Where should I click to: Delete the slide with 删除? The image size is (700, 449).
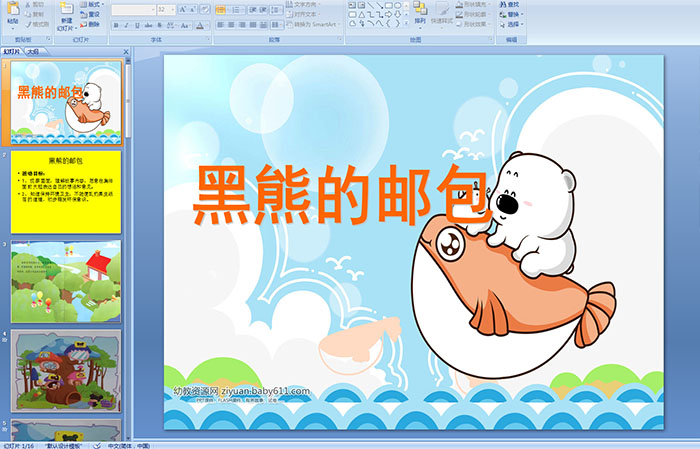pos(90,24)
